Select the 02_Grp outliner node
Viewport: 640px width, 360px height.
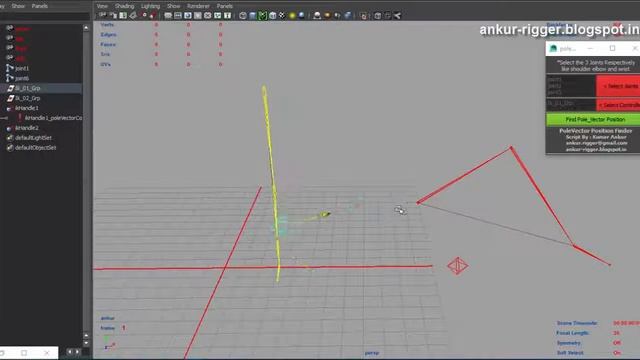(x=28, y=98)
